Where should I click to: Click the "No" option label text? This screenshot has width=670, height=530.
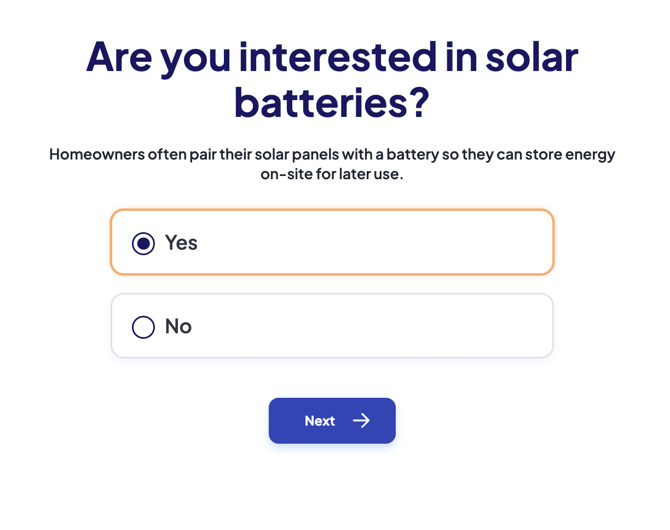178,327
